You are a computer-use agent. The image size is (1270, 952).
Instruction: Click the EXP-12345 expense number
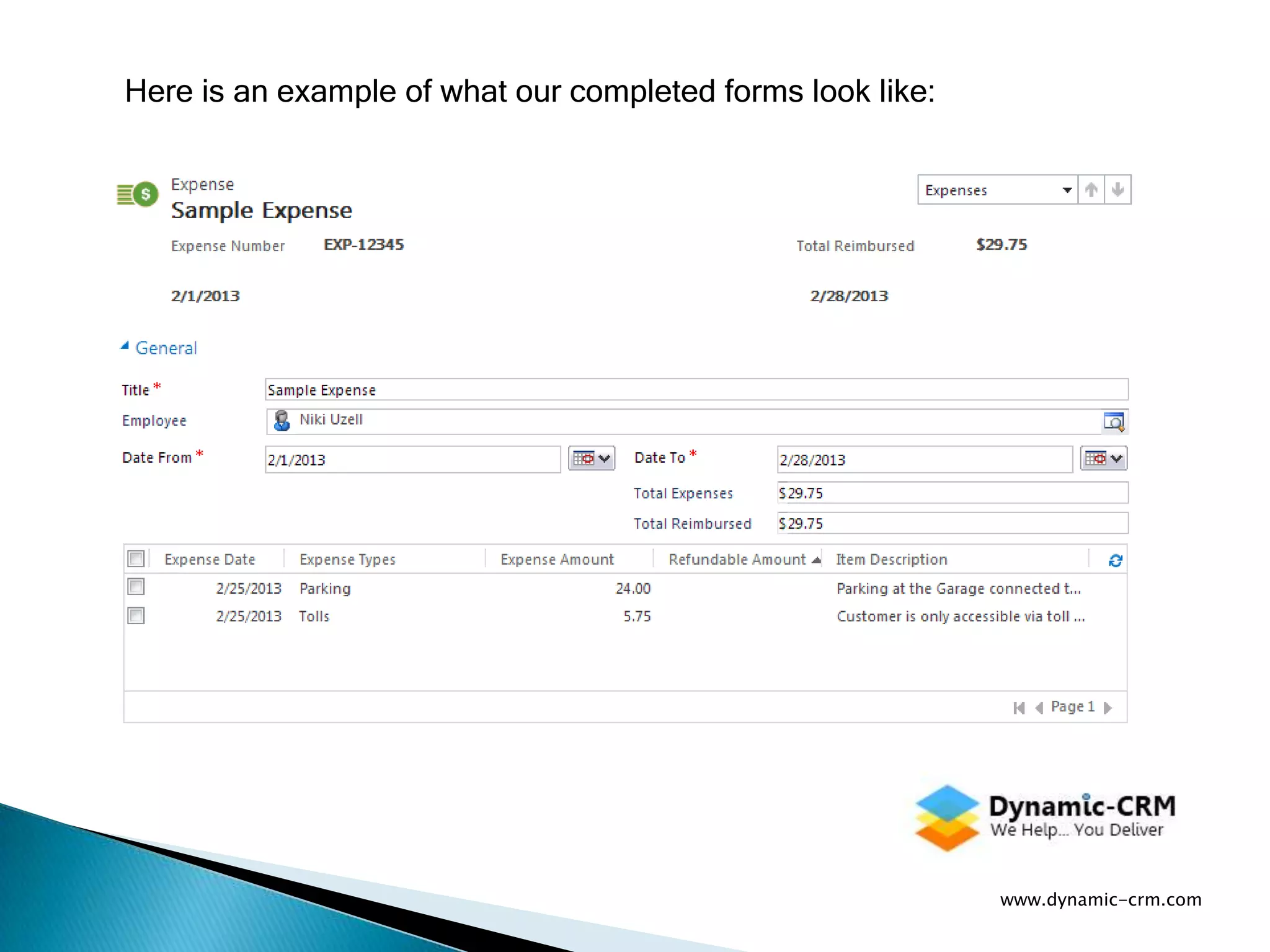pos(364,245)
